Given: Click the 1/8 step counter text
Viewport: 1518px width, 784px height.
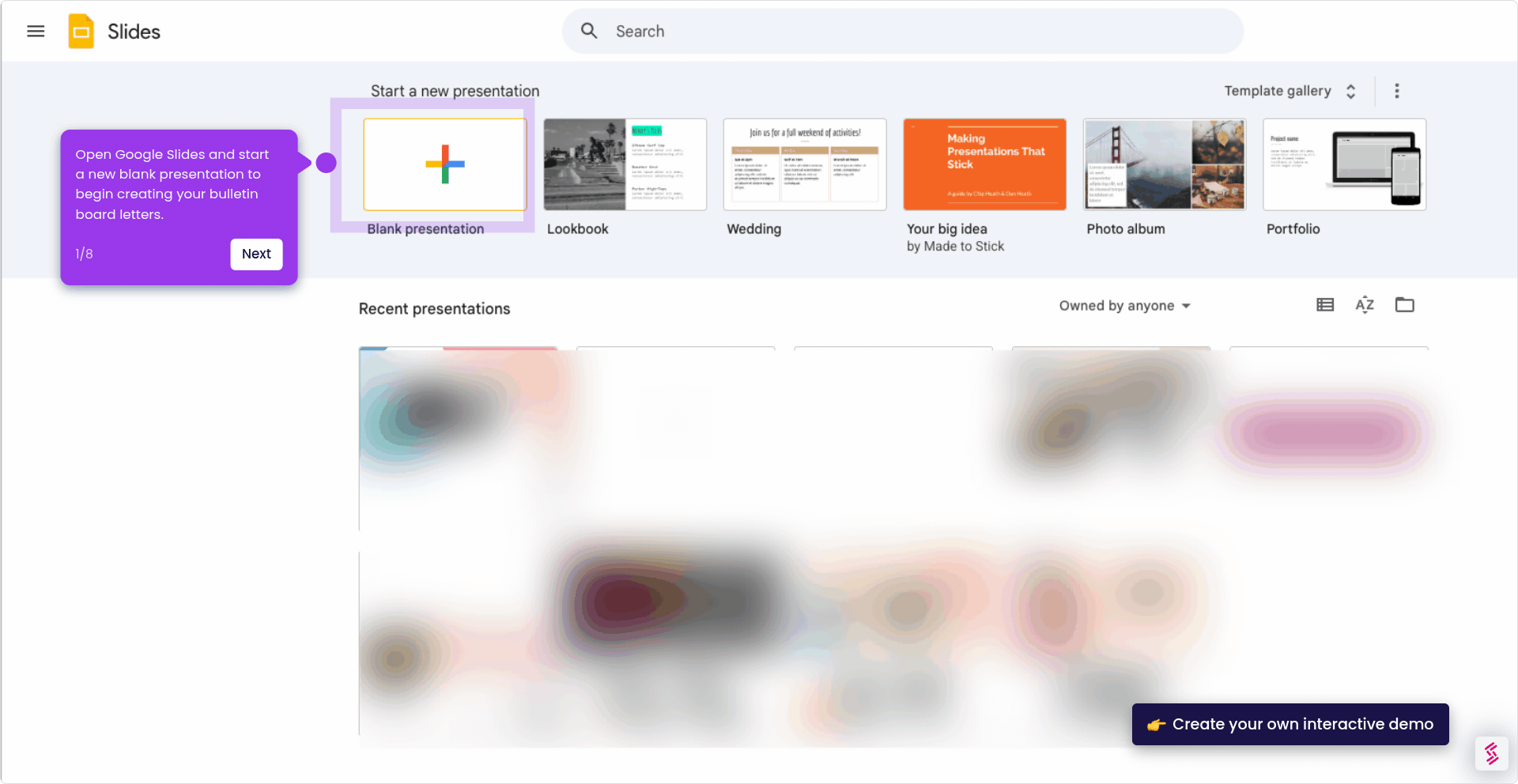Looking at the screenshot, I should pos(84,254).
